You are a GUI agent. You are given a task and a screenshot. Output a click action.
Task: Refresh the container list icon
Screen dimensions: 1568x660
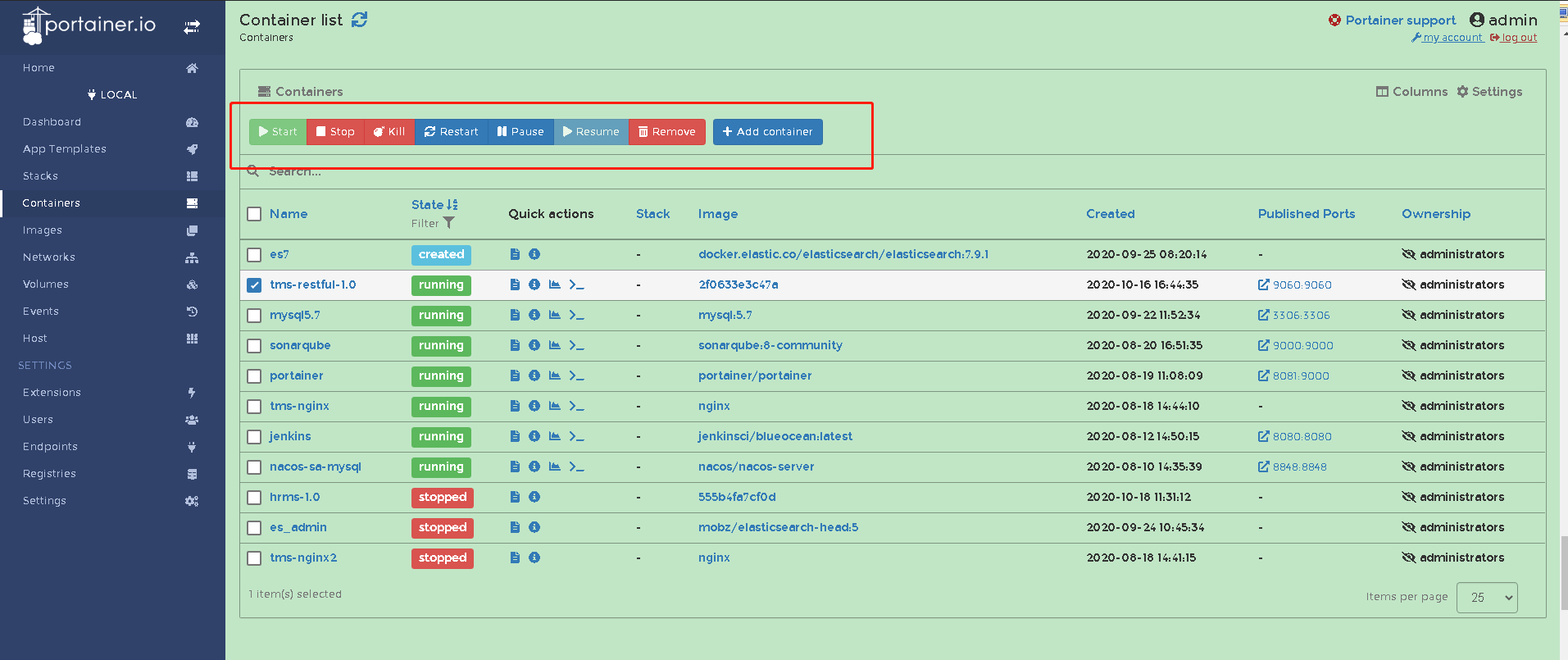coord(359,20)
